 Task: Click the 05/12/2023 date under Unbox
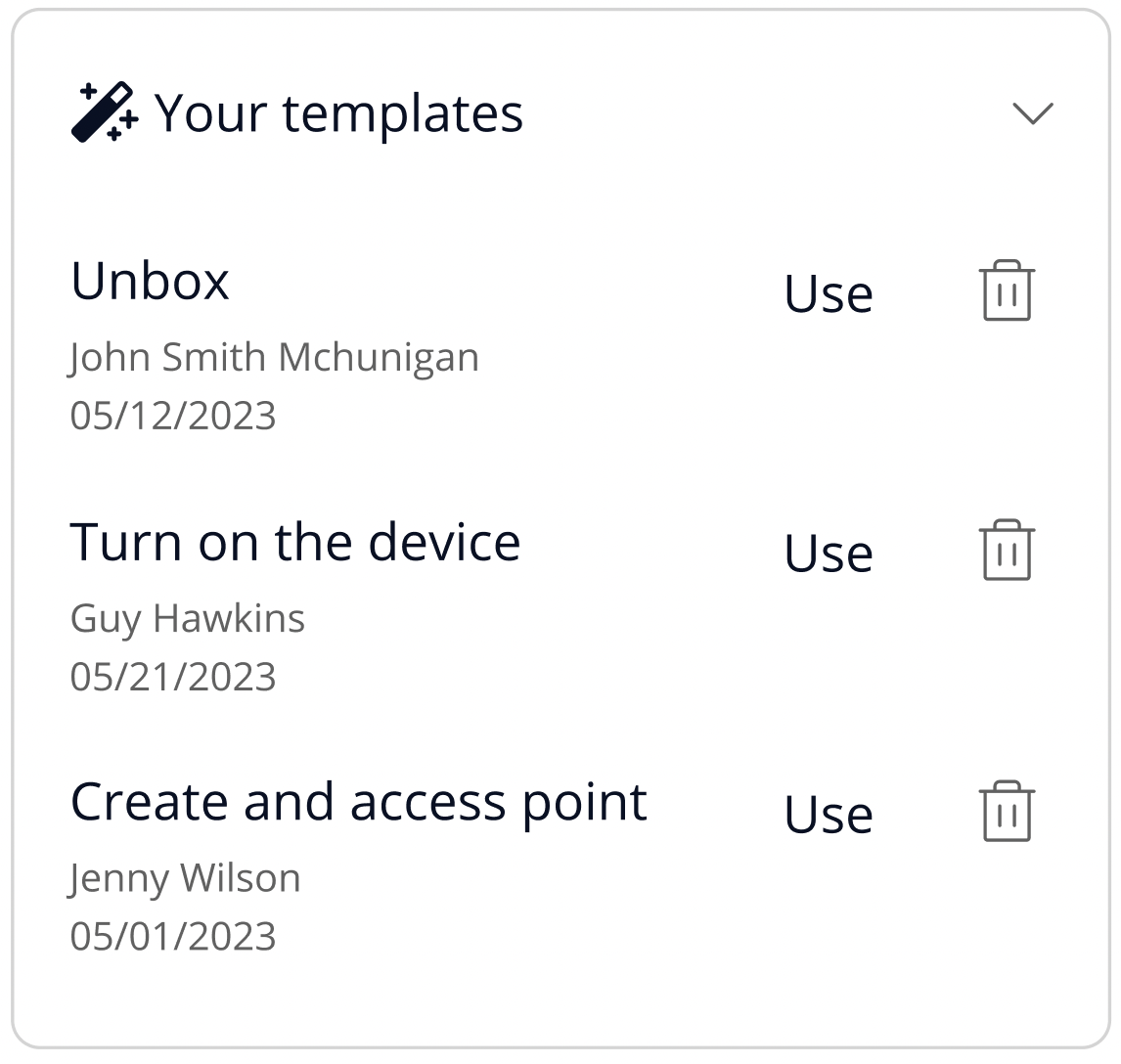point(173,416)
